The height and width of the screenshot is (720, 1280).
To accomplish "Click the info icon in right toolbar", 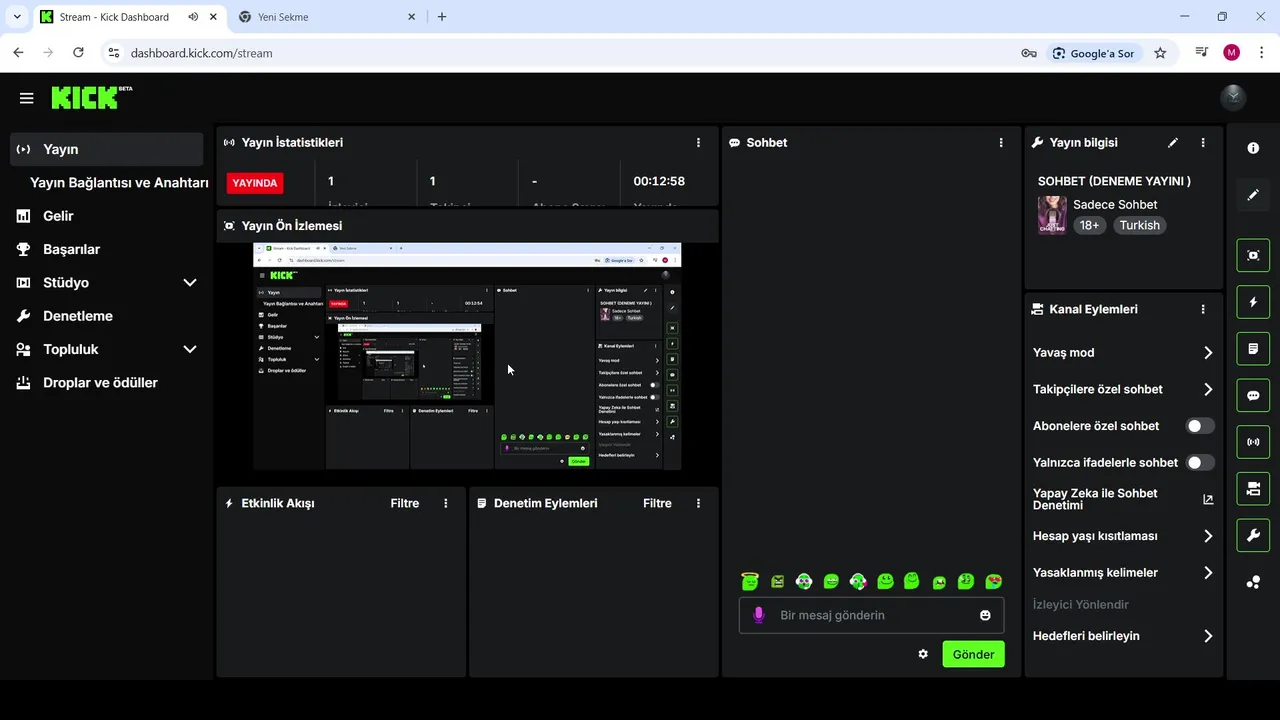I will 1253,148.
